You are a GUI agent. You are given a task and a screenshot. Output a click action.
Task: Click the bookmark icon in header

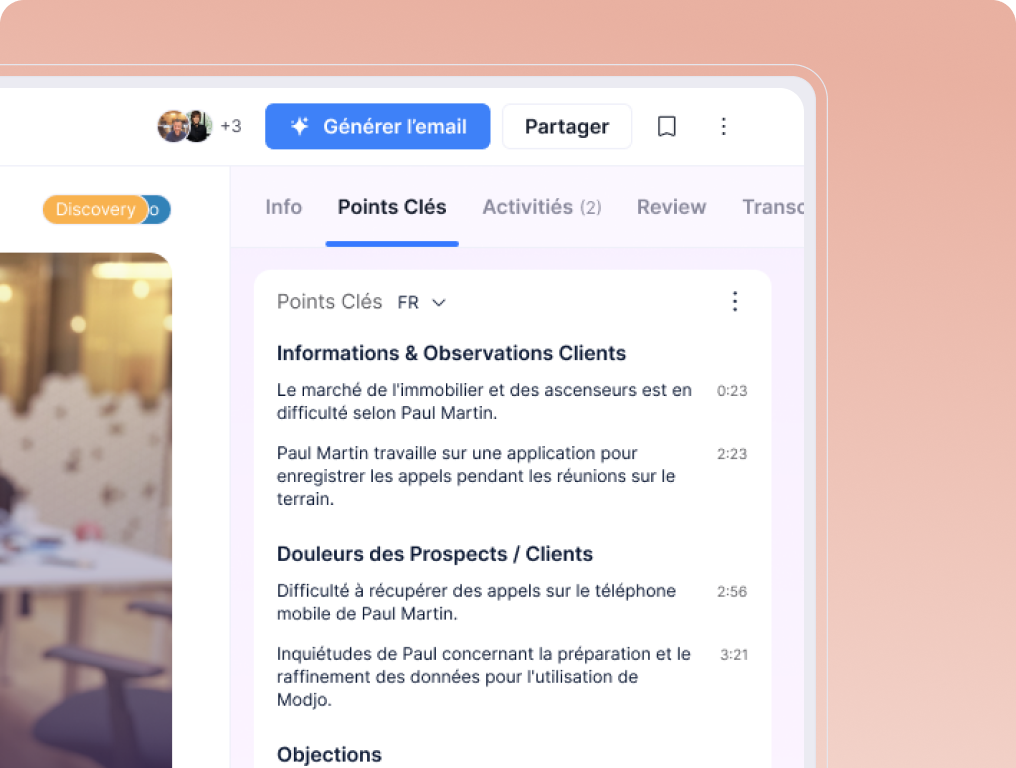pos(666,126)
